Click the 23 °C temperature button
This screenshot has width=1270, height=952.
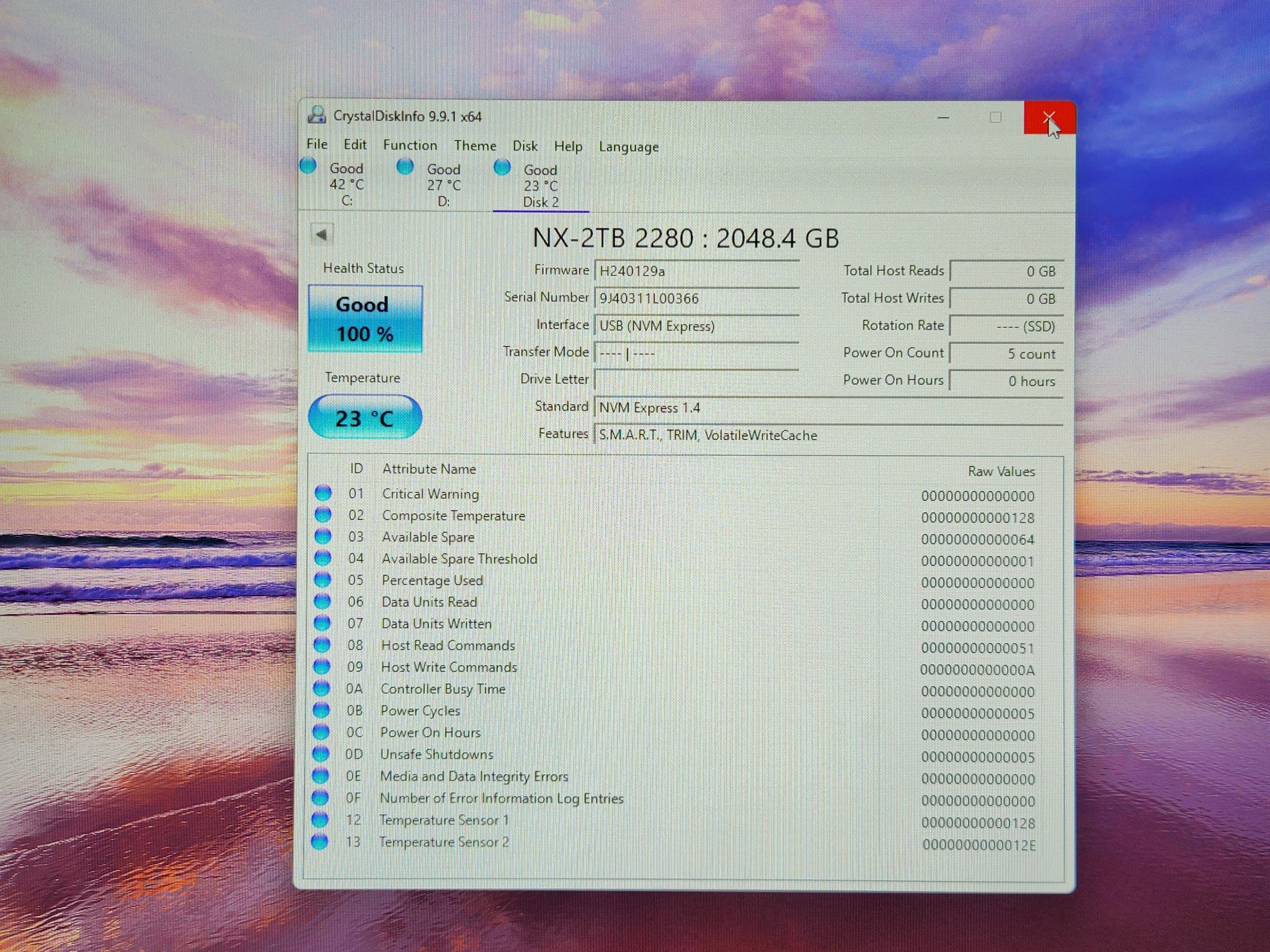click(x=365, y=417)
